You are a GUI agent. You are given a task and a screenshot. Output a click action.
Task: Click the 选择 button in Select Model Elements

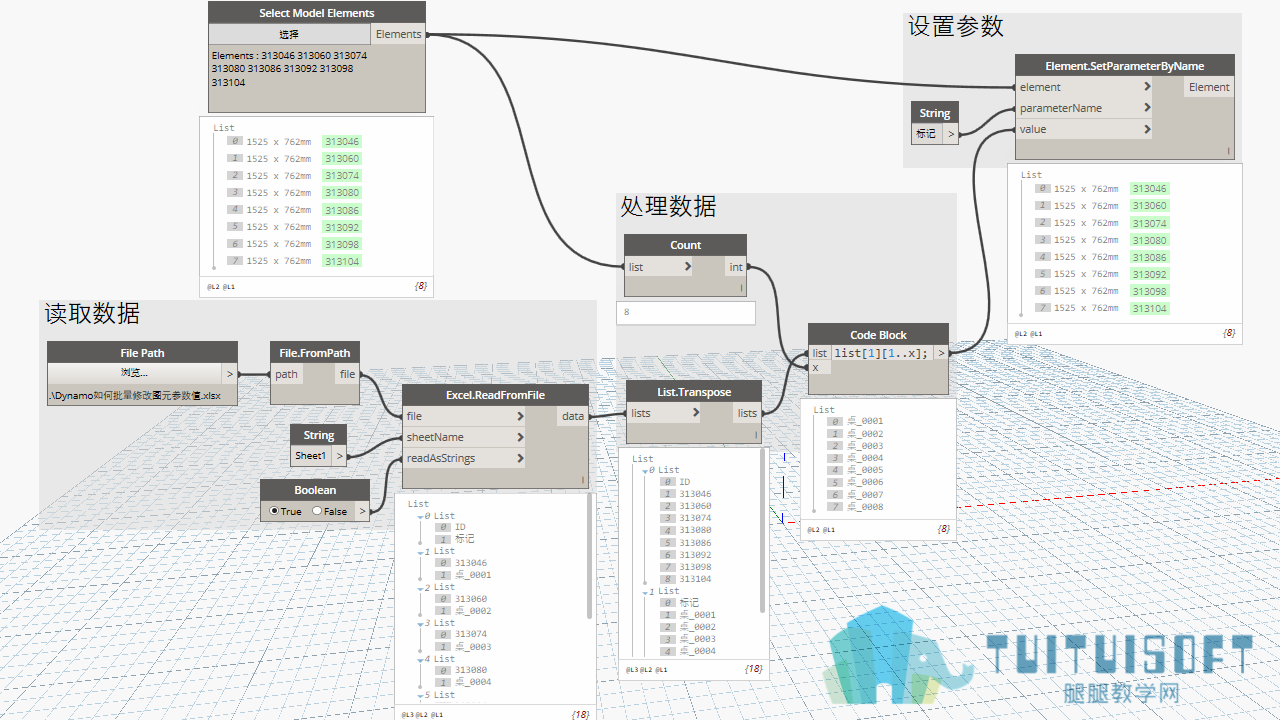pyautogui.click(x=290, y=34)
